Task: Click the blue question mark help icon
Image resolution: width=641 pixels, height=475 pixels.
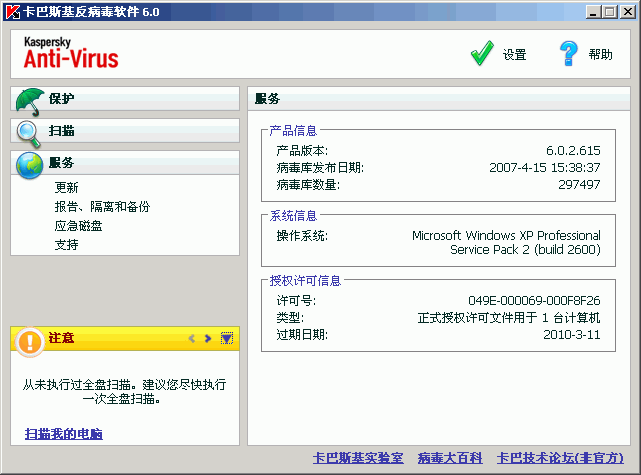Action: (x=569, y=53)
